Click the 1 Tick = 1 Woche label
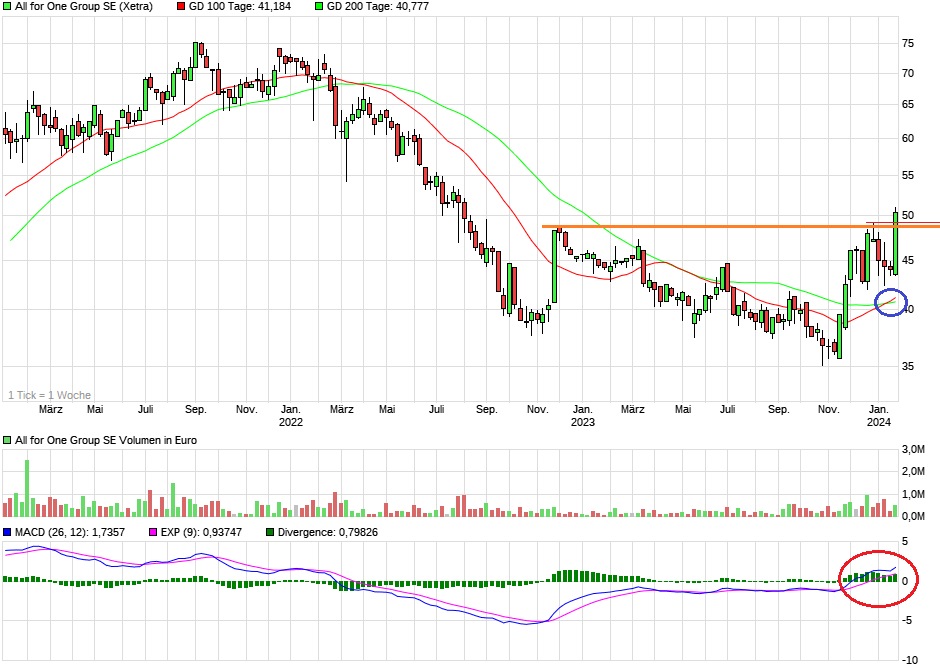 tap(48, 395)
